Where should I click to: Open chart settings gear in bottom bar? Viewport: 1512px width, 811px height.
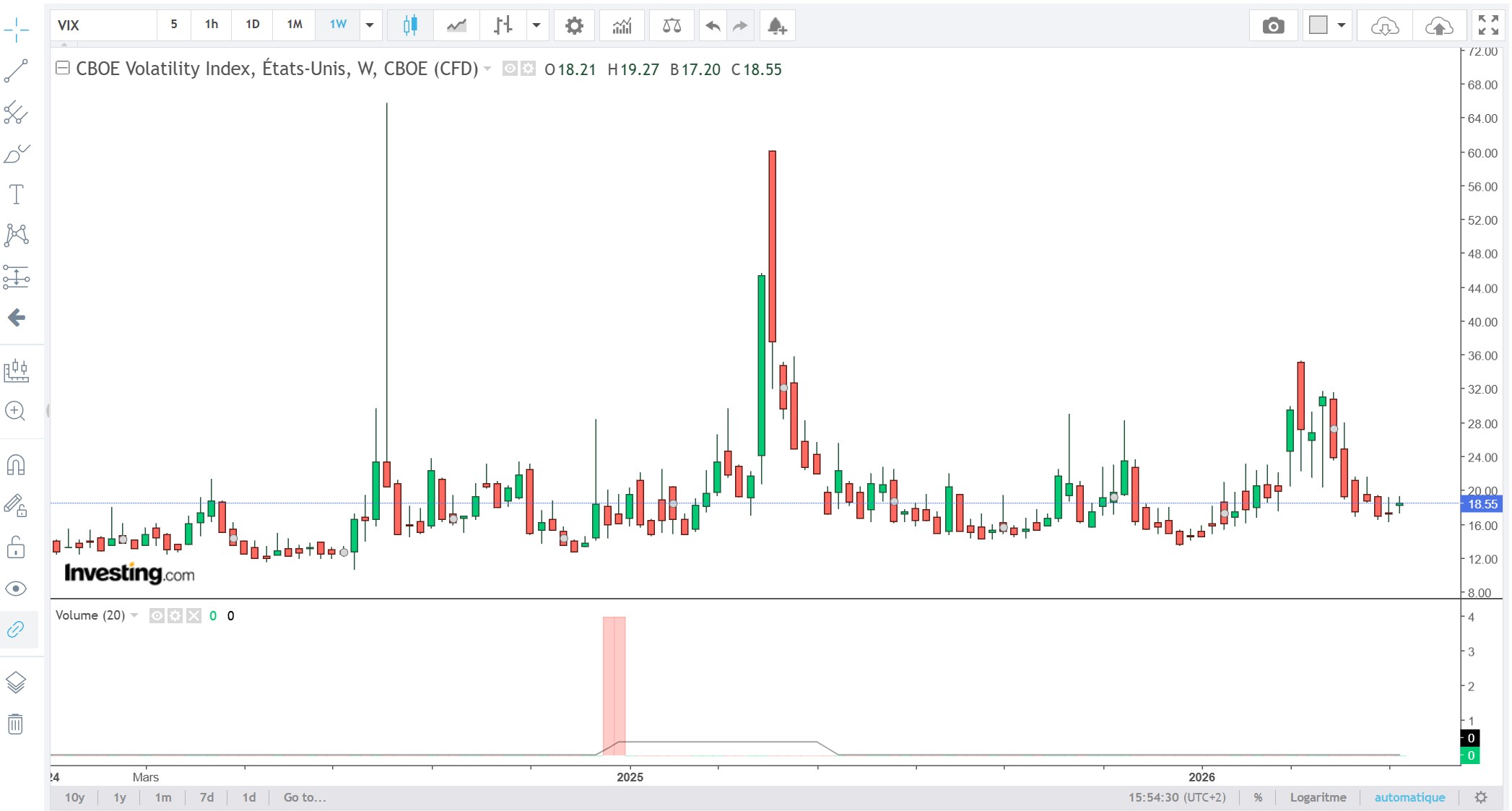point(1481,797)
